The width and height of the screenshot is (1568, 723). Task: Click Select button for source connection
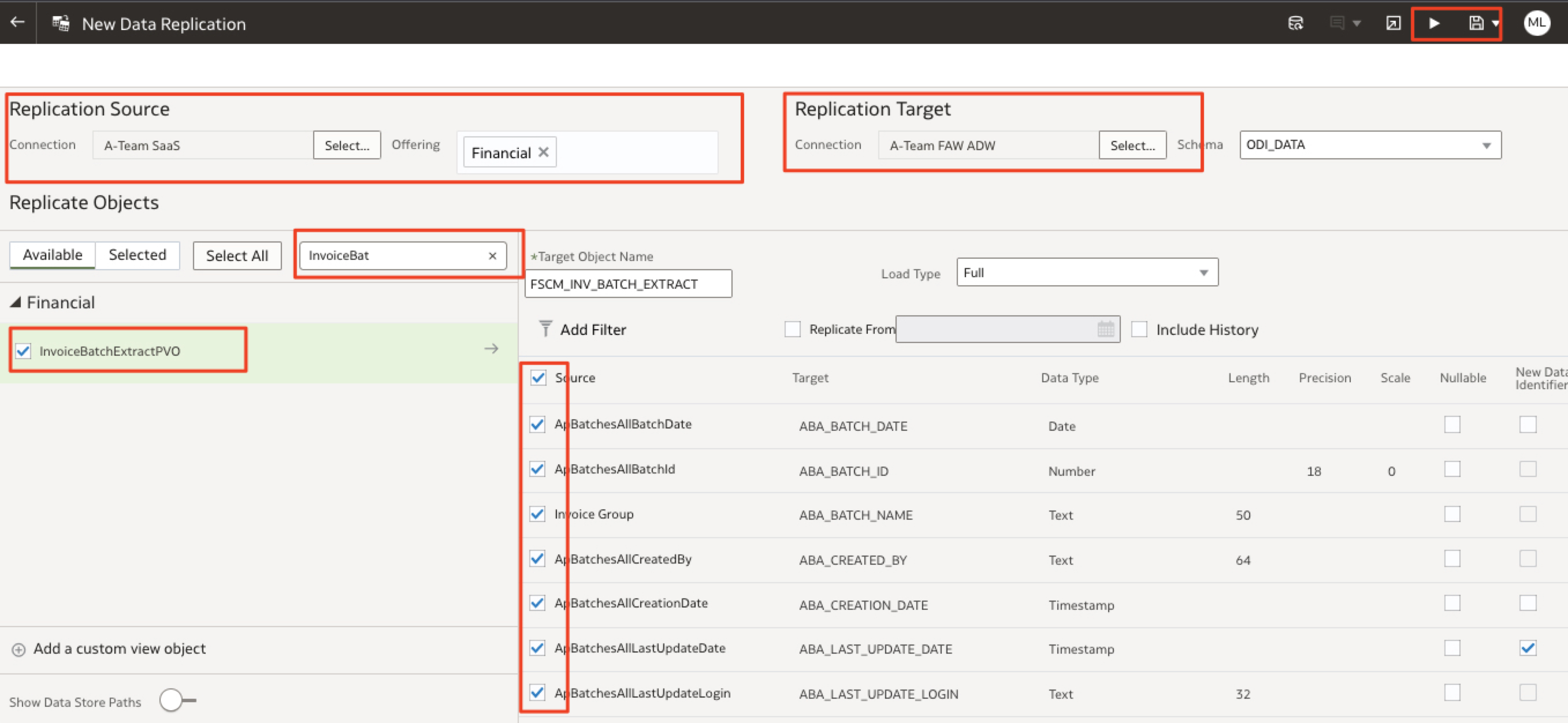(x=347, y=145)
